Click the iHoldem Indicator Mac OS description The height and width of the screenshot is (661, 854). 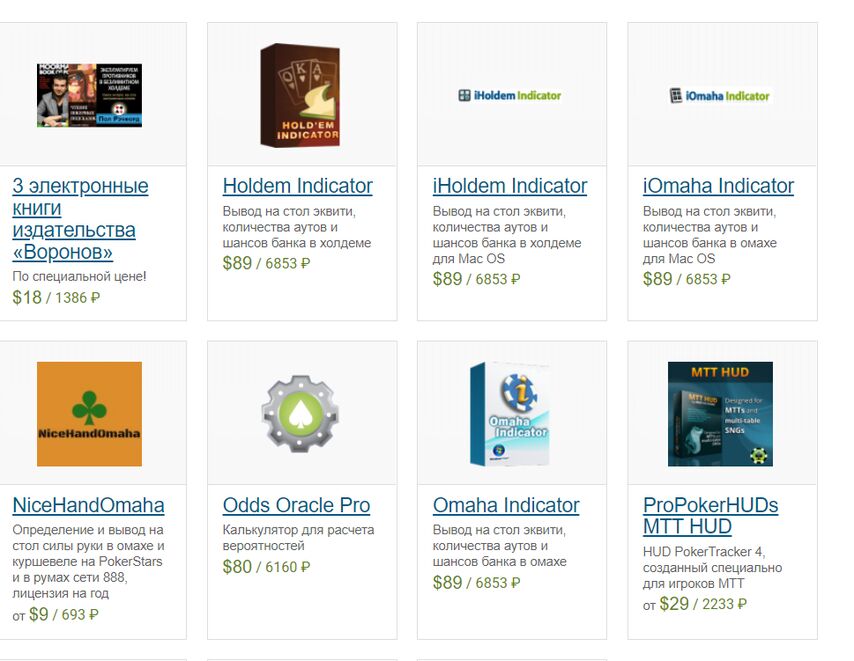coord(507,235)
